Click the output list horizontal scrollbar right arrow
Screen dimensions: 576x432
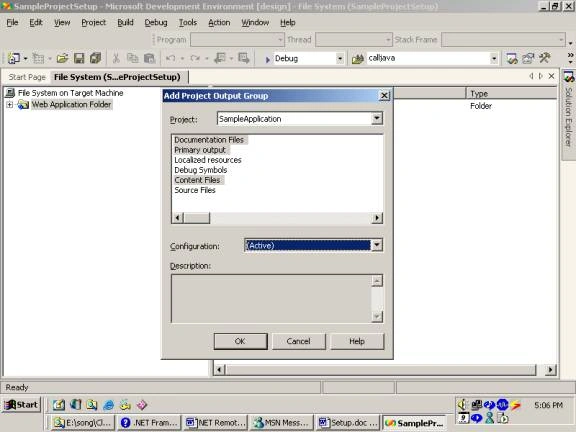point(377,218)
